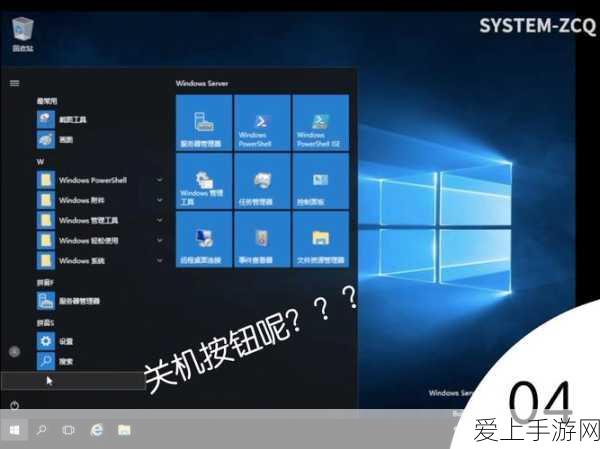Open taskbar search magnifier

[41, 430]
